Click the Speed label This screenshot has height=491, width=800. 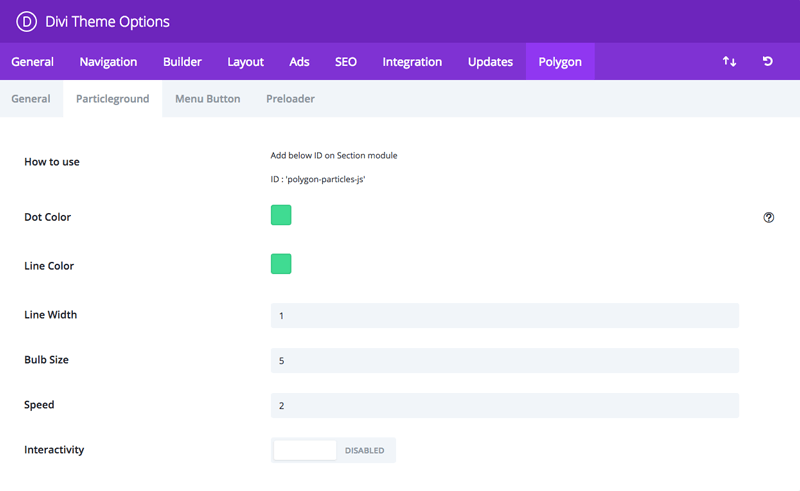tap(39, 405)
